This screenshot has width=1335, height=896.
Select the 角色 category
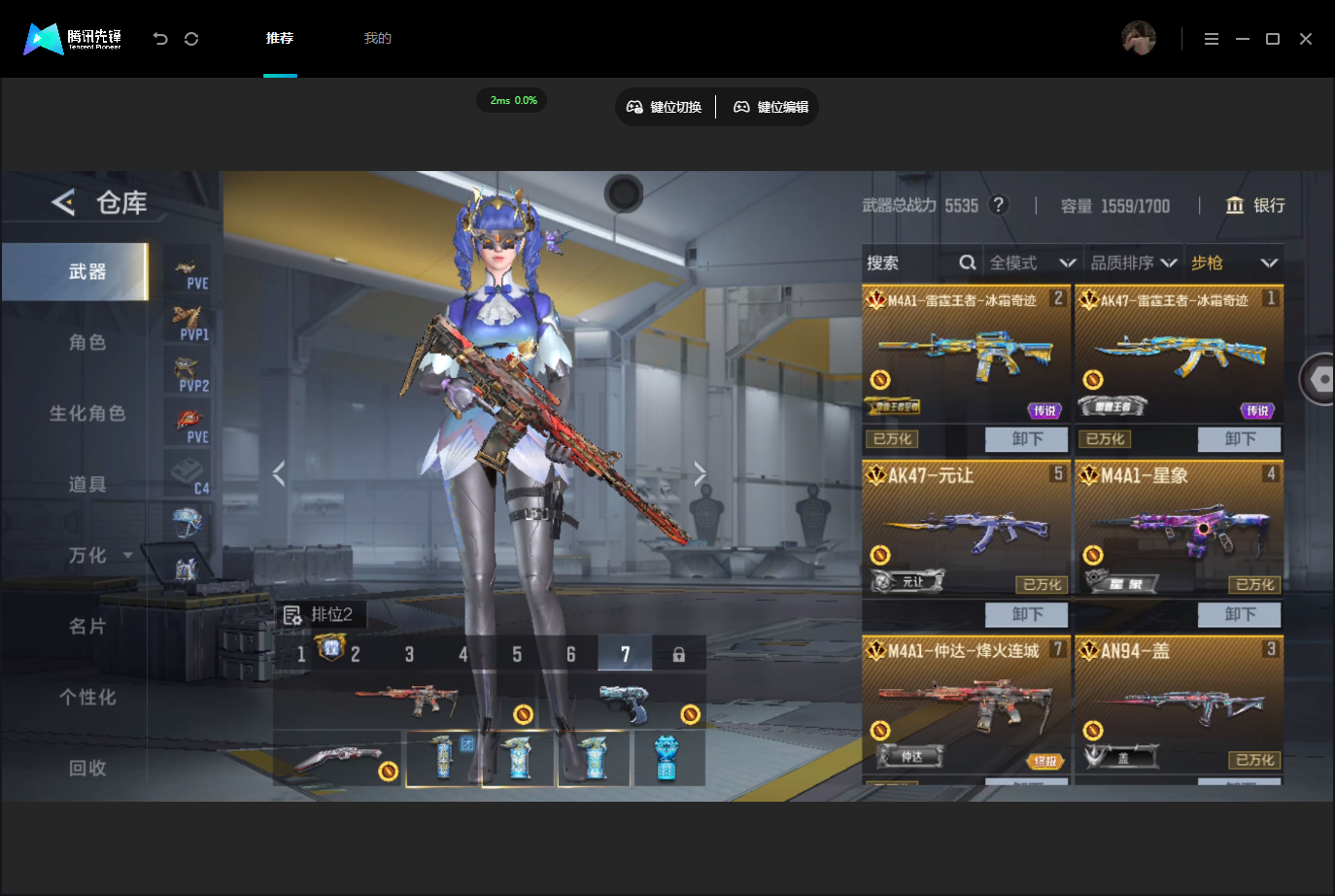pos(87,342)
